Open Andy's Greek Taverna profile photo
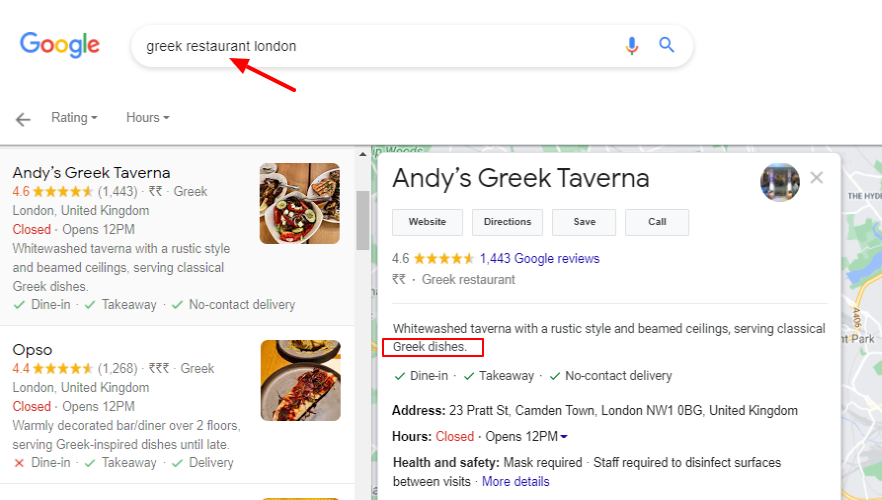 pyautogui.click(x=779, y=182)
